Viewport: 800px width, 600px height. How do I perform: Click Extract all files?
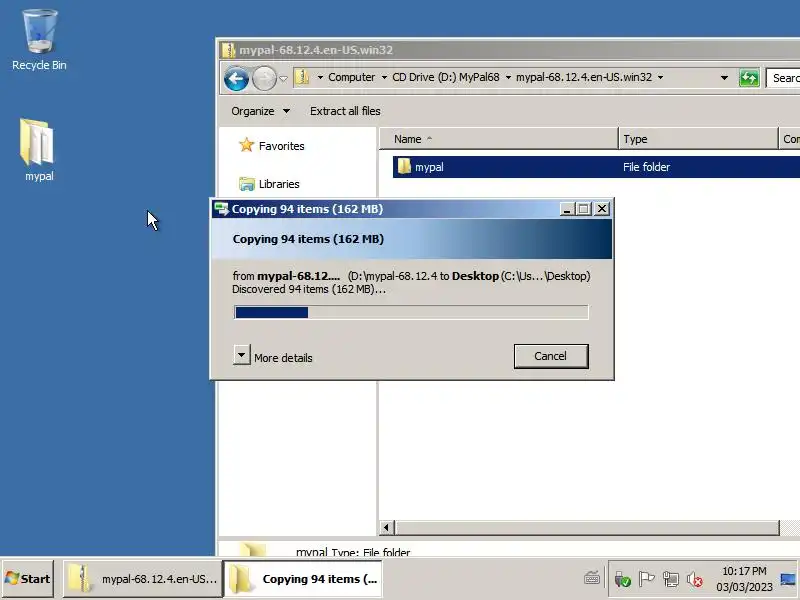coord(345,111)
